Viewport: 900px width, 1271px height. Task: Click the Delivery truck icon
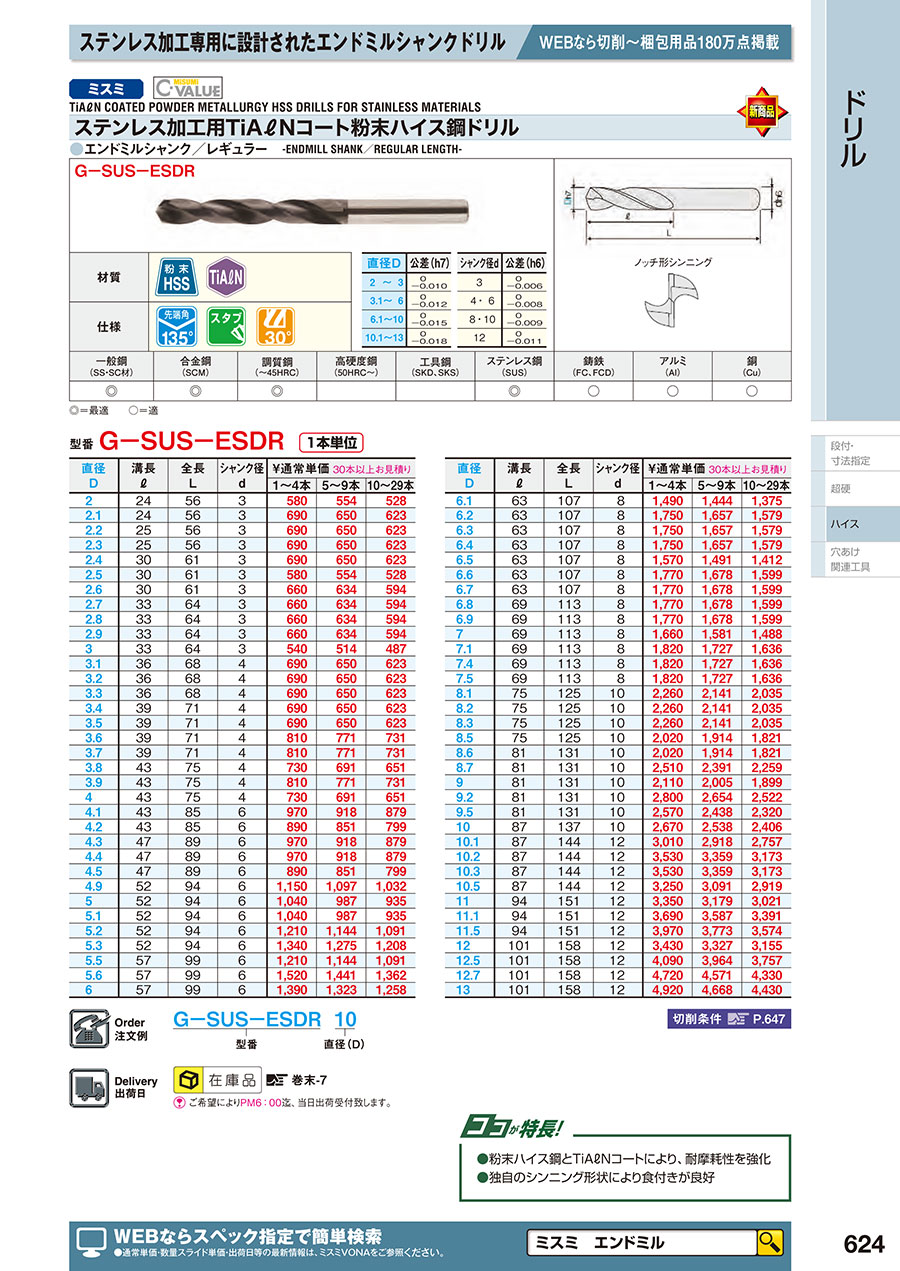coord(90,1087)
